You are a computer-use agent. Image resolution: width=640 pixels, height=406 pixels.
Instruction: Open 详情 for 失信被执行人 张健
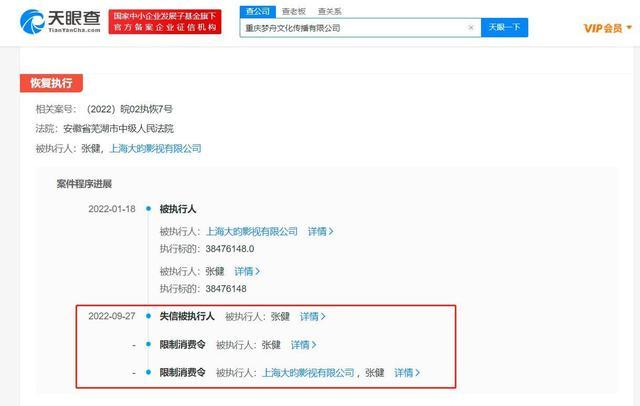click(x=313, y=316)
